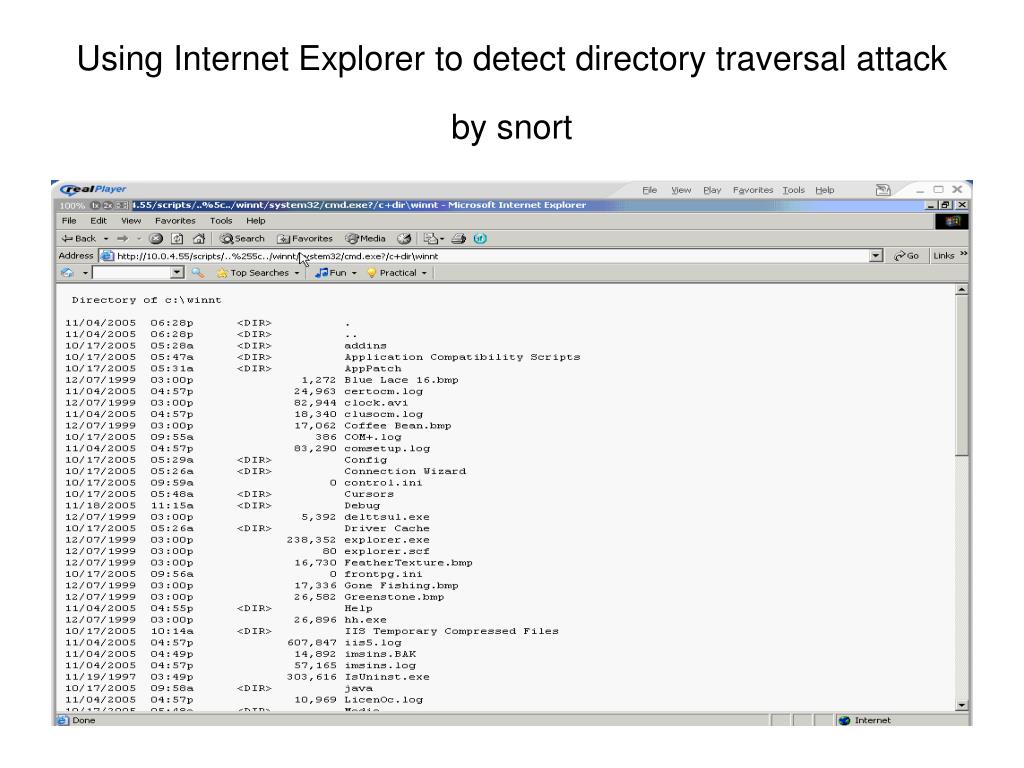Click the search toolbar home icon

(x=67, y=273)
